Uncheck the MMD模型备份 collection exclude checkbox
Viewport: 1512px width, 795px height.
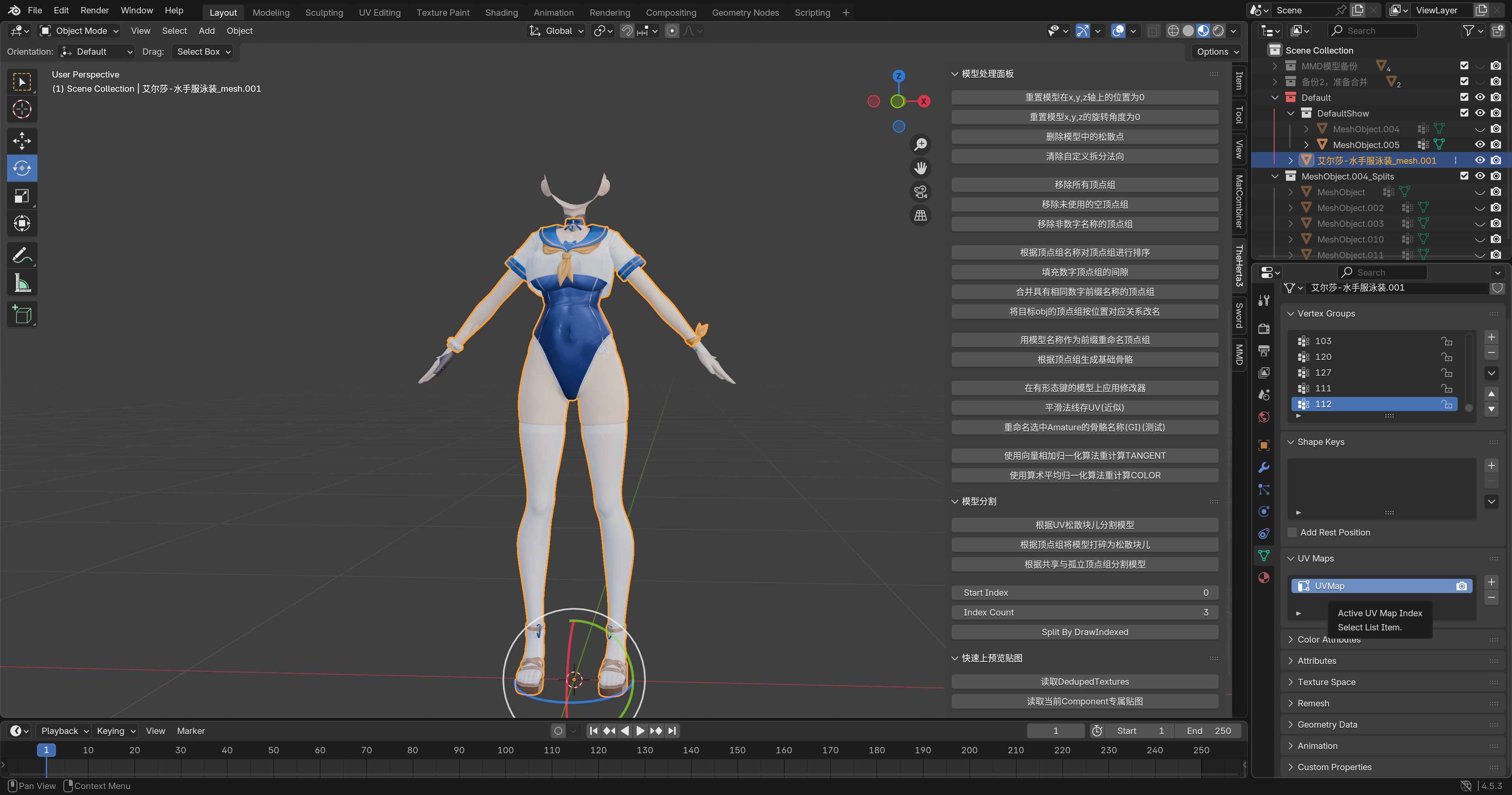tap(1464, 66)
